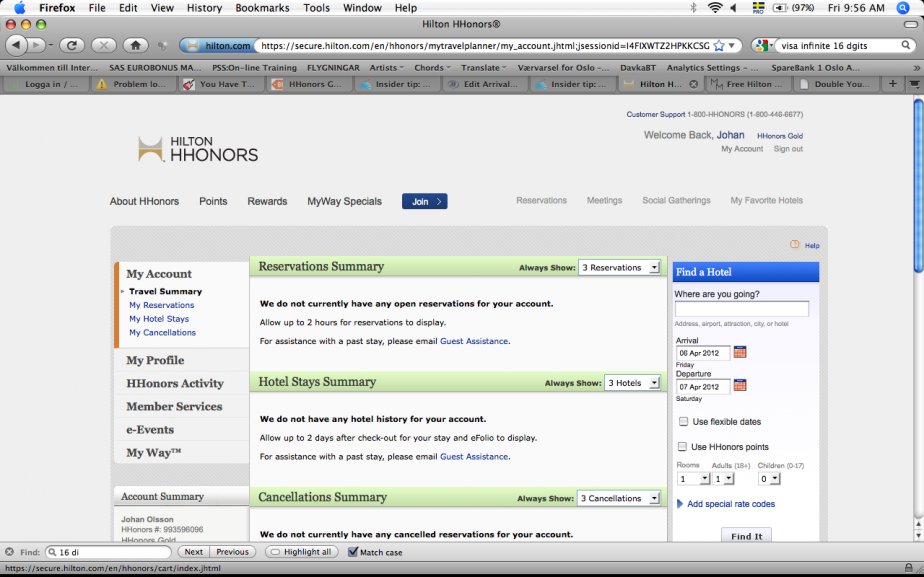The height and width of the screenshot is (577, 924).
Task: Find the next match with Next
Action: pos(193,552)
